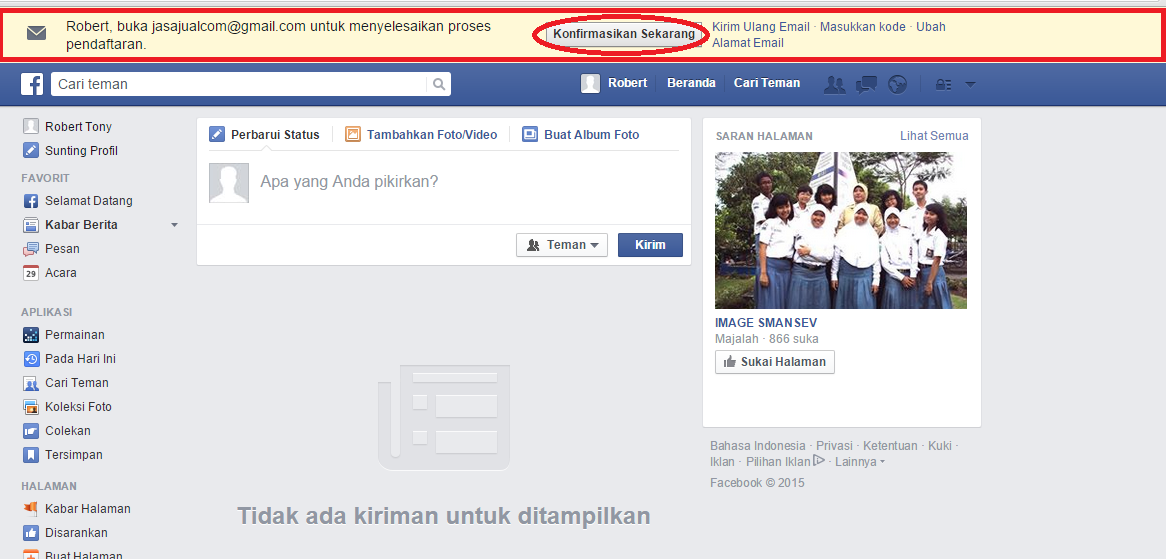The width and height of the screenshot is (1166, 559).
Task: Click the Cari teman search field
Action: point(240,85)
